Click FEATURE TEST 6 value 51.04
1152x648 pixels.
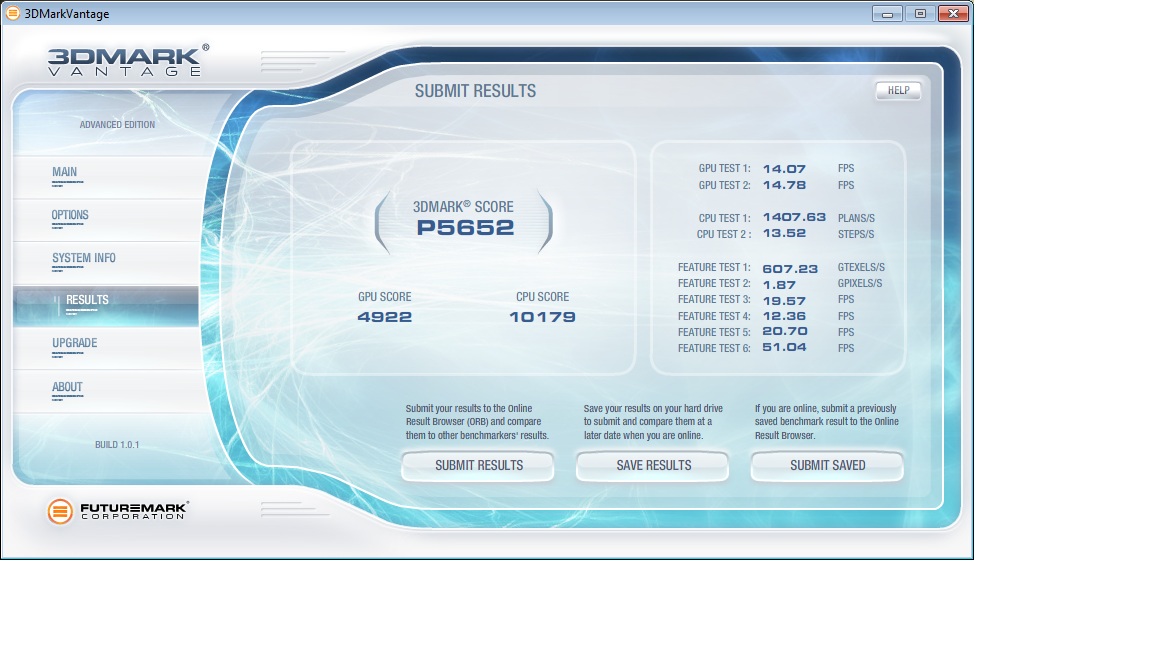coord(784,348)
